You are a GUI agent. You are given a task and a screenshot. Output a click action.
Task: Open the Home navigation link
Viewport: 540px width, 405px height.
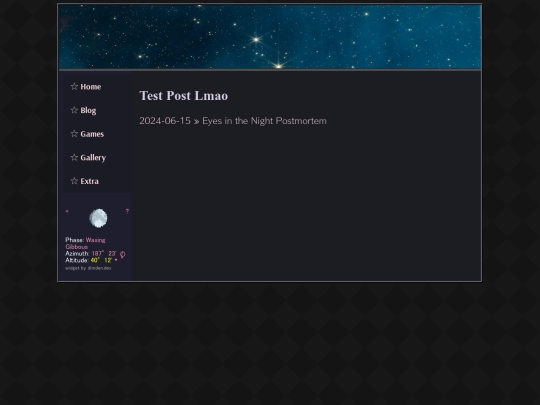91,87
